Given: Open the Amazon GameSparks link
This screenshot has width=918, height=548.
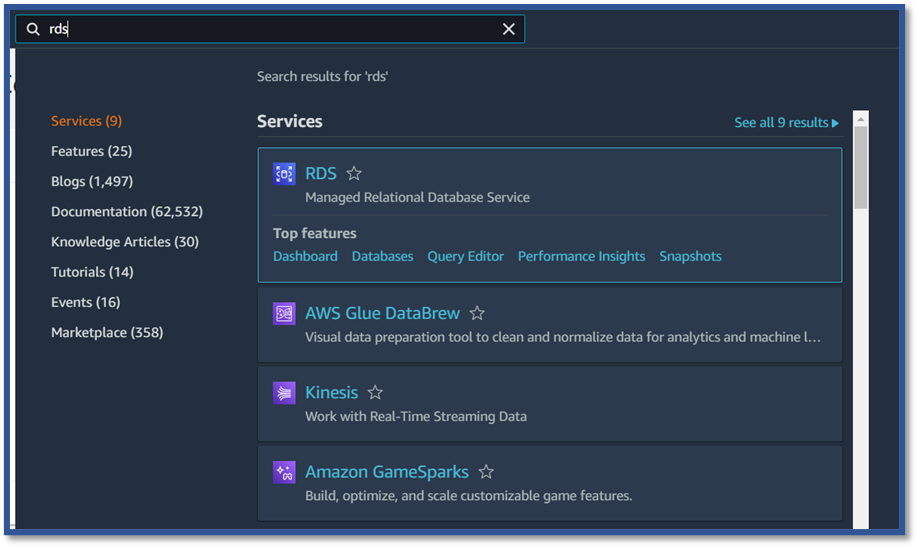Looking at the screenshot, I should (386, 472).
